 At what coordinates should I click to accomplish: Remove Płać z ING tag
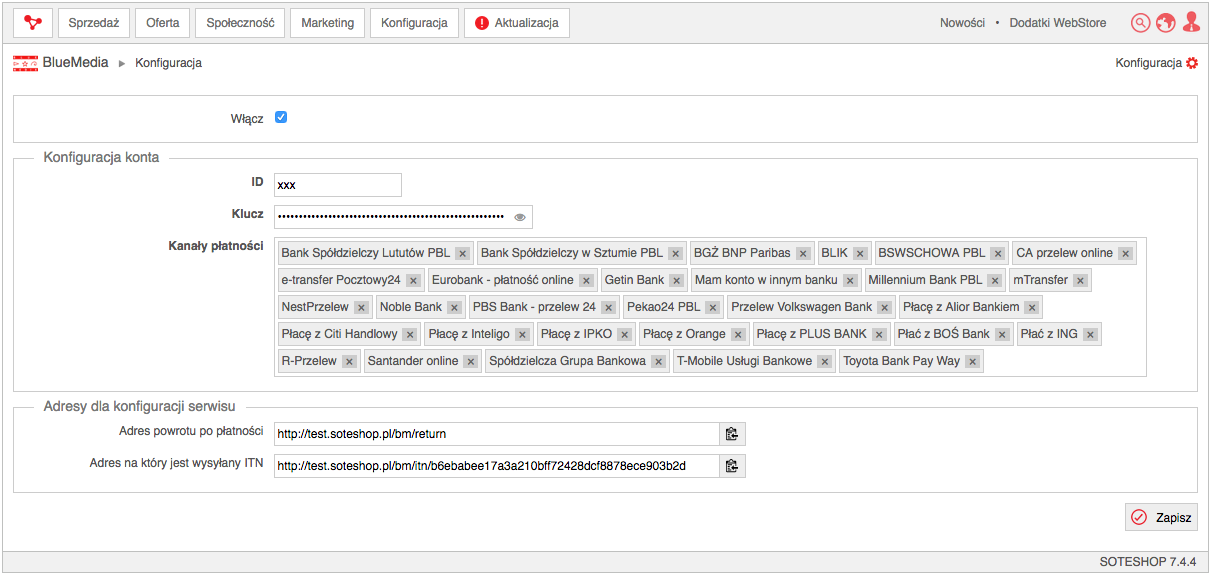pyautogui.click(x=1090, y=335)
